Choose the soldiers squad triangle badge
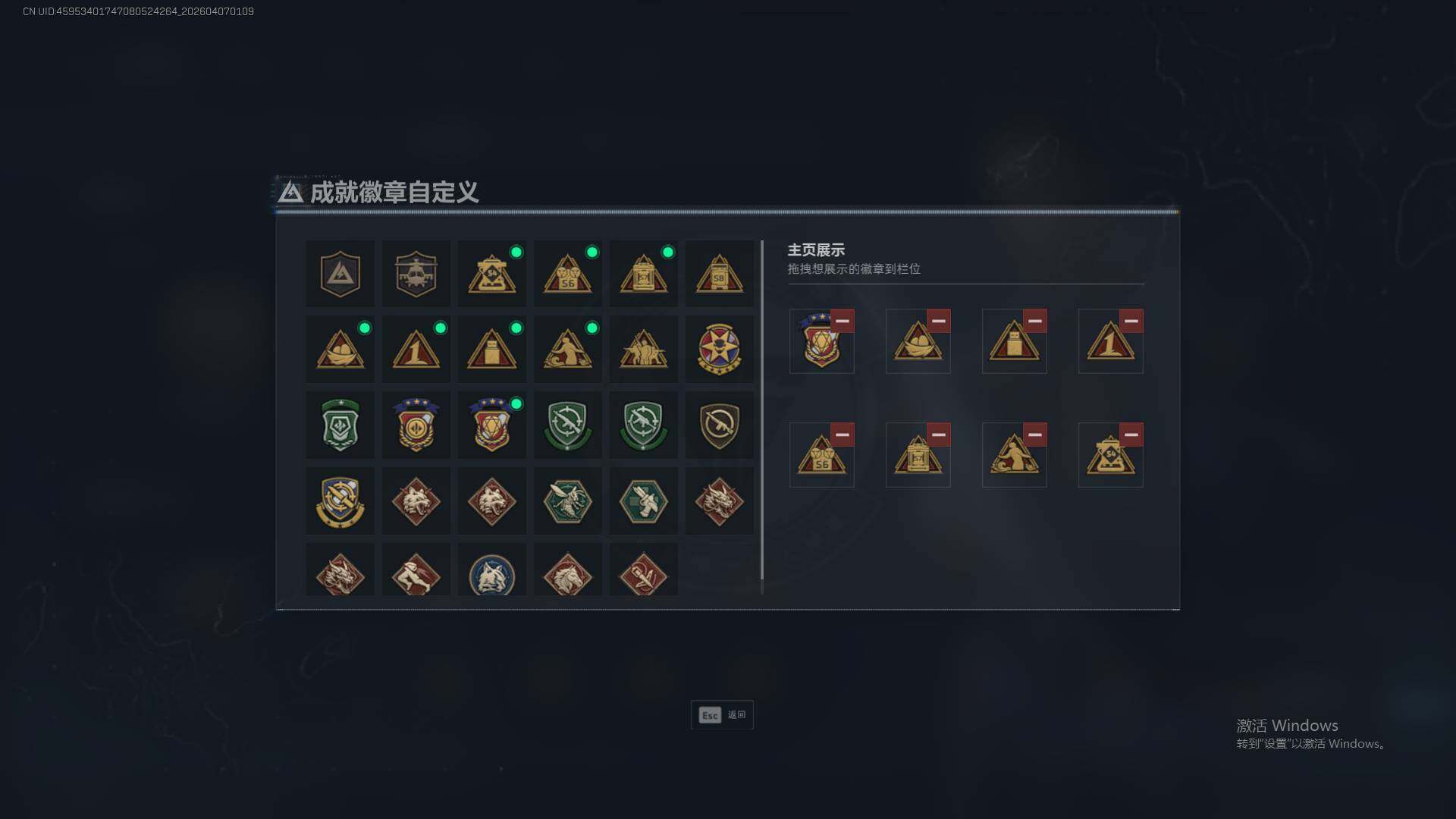 [x=643, y=350]
